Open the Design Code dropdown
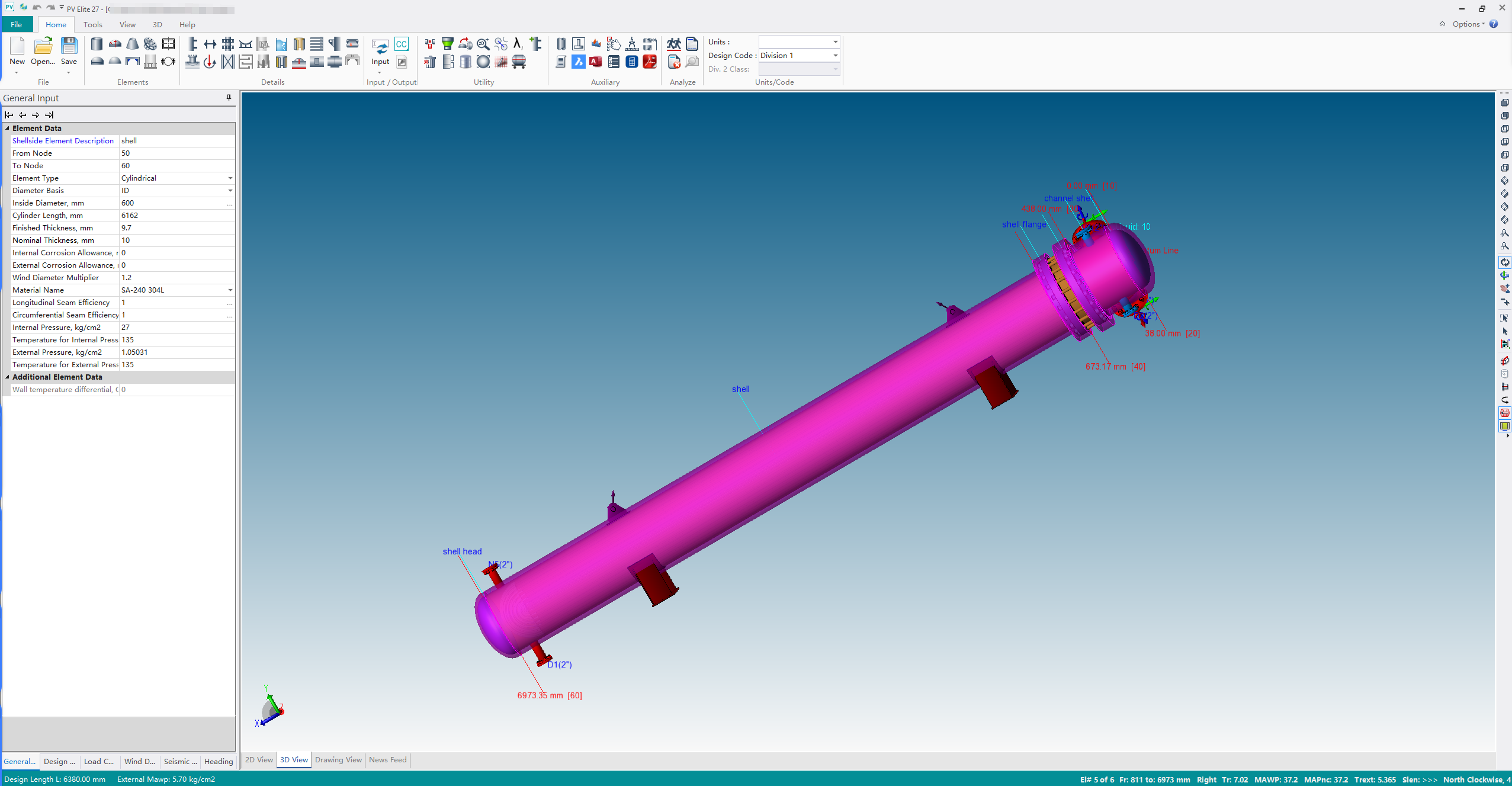 click(835, 56)
